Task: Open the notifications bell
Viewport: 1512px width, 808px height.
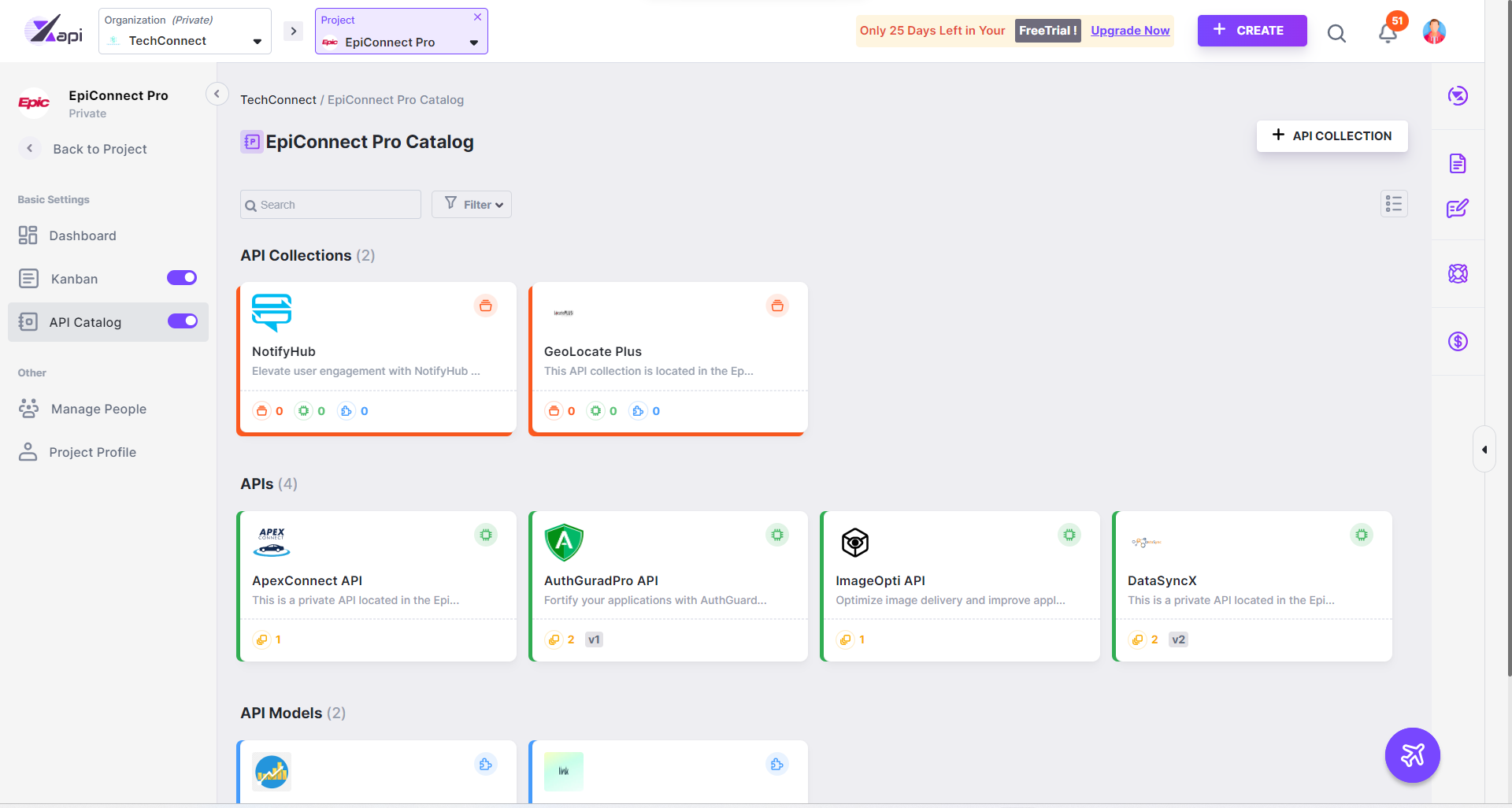Action: [x=1388, y=33]
